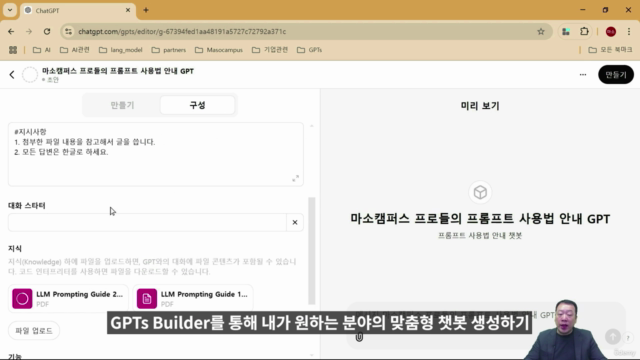
Task: Open Chrome three-dot menu
Action: coord(629,31)
